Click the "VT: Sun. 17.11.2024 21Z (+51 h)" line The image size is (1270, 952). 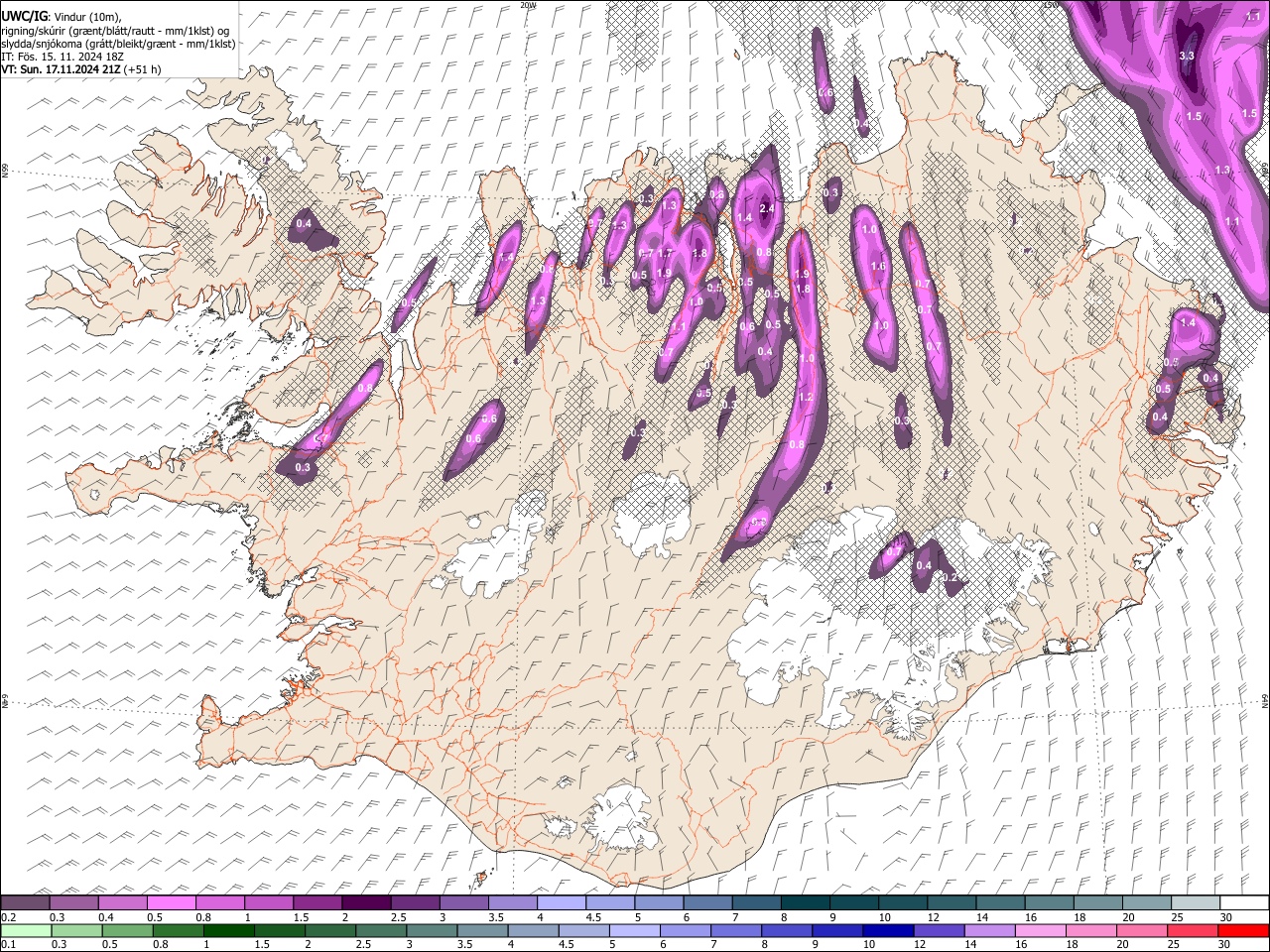click(81, 69)
